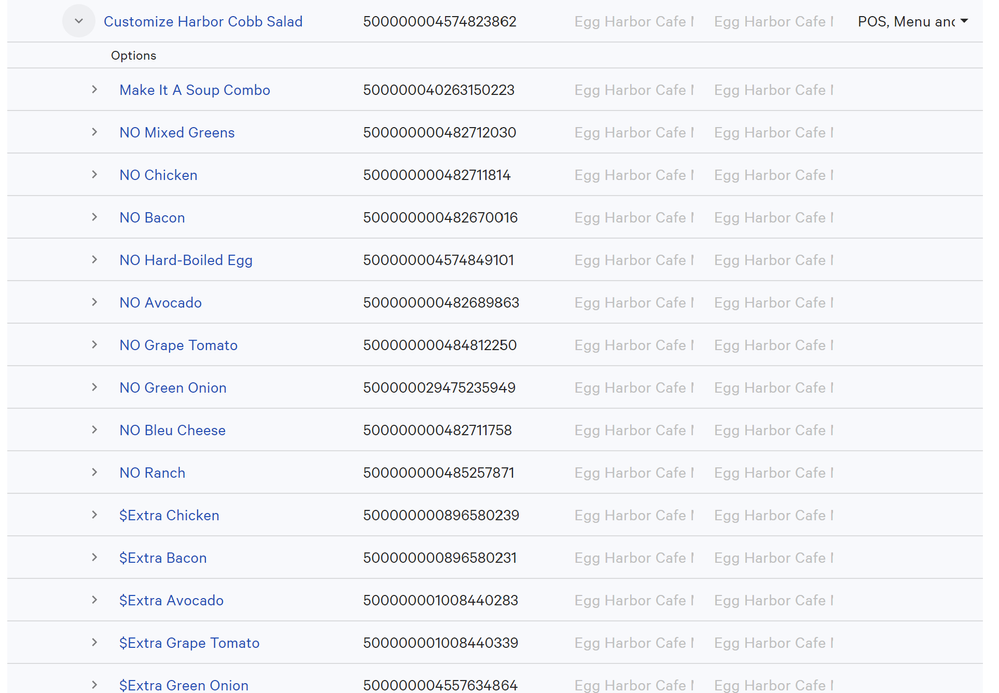Collapse the Customize Harbor Cobb Salad group
The width and height of the screenshot is (999, 693).
pyautogui.click(x=78, y=21)
